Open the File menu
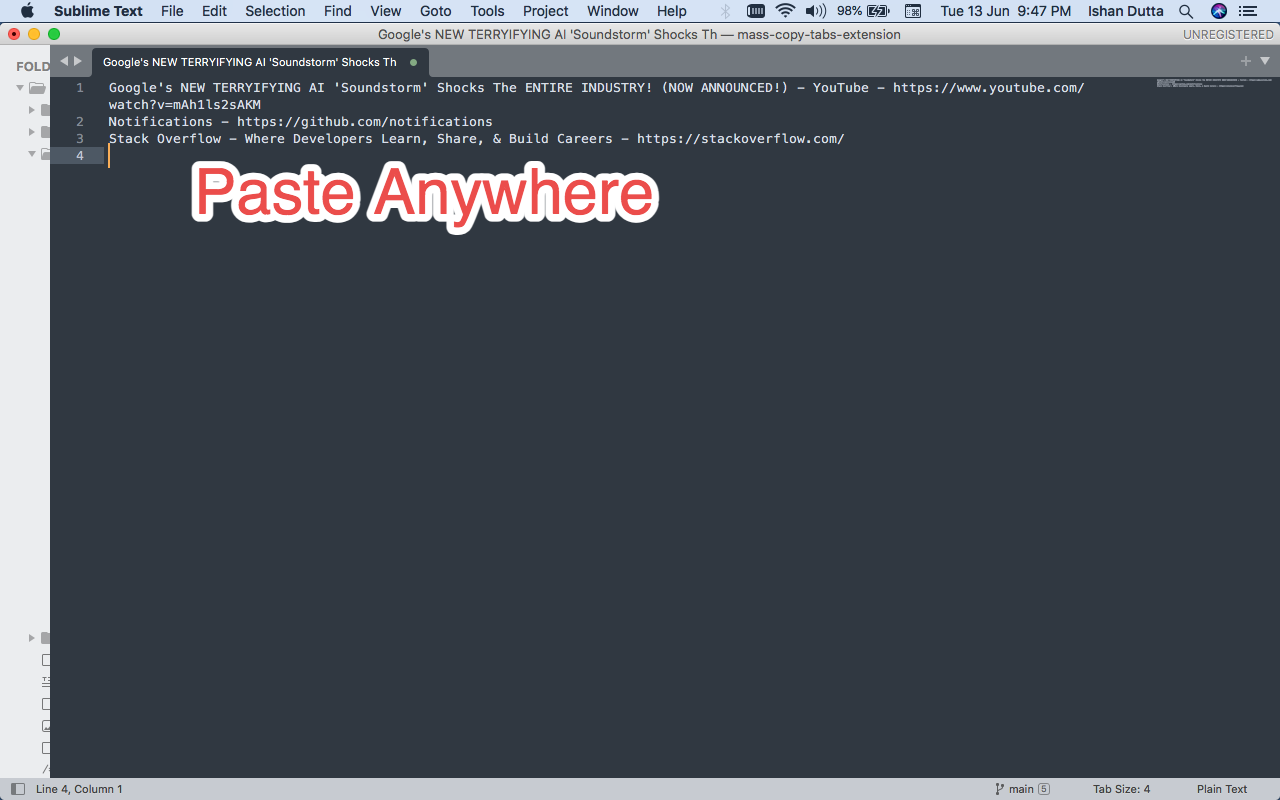 pos(172,11)
